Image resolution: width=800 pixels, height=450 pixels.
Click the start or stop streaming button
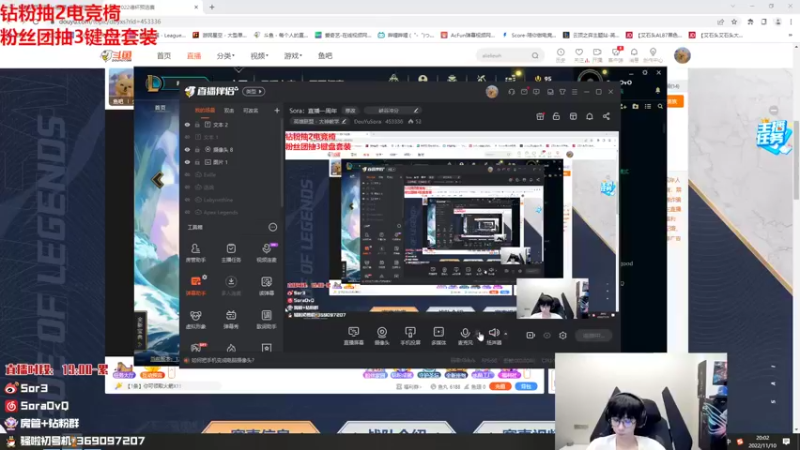click(594, 335)
